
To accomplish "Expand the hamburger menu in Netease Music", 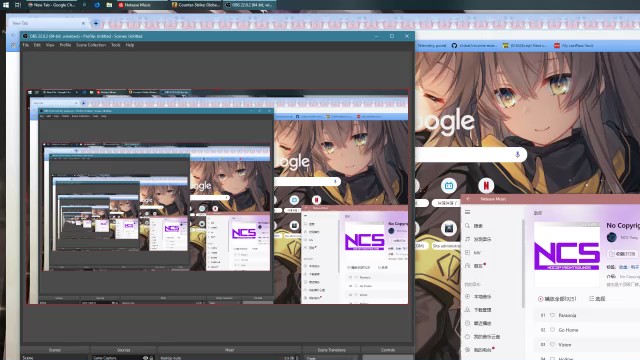I will click(467, 212).
